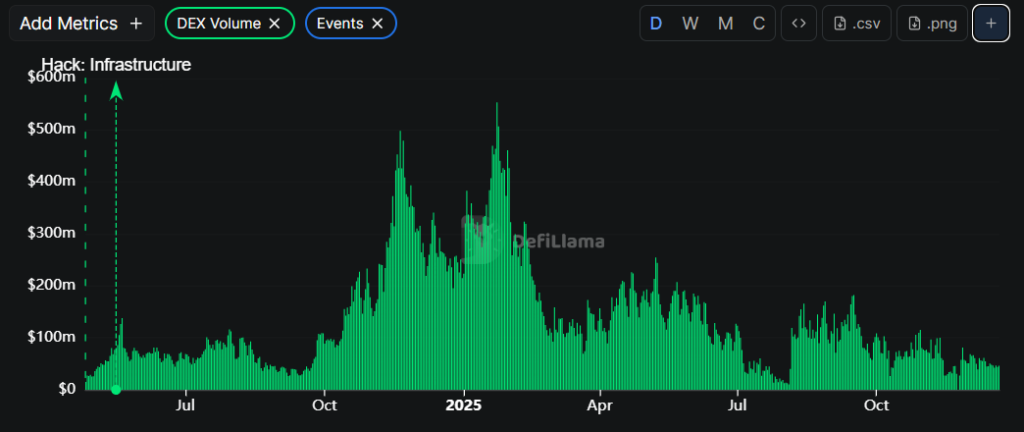This screenshot has width=1024, height=432.
Task: Click the $400m y-axis label
Action: point(52,181)
